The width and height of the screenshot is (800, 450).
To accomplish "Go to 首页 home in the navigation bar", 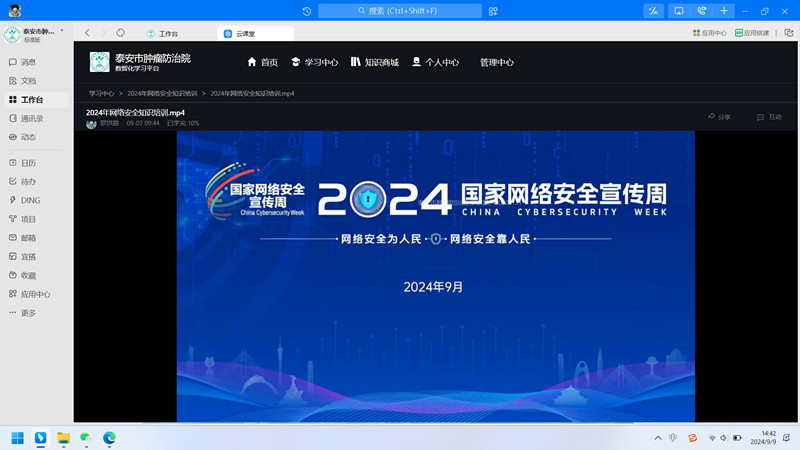I will click(262, 62).
